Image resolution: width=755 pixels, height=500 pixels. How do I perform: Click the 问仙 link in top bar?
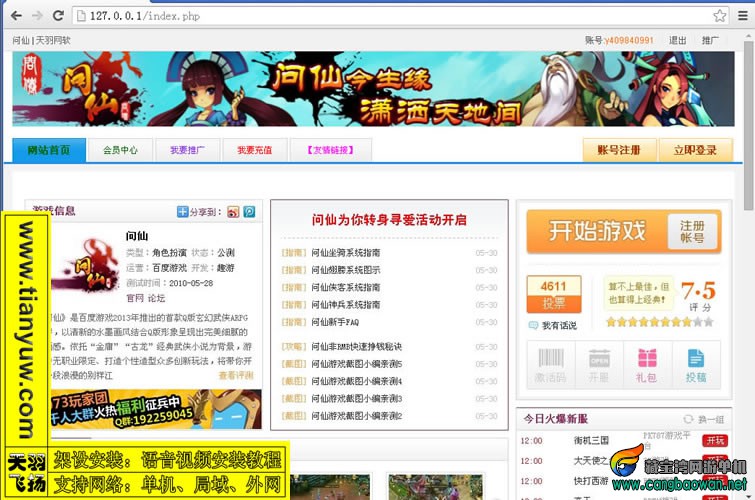(x=20, y=40)
